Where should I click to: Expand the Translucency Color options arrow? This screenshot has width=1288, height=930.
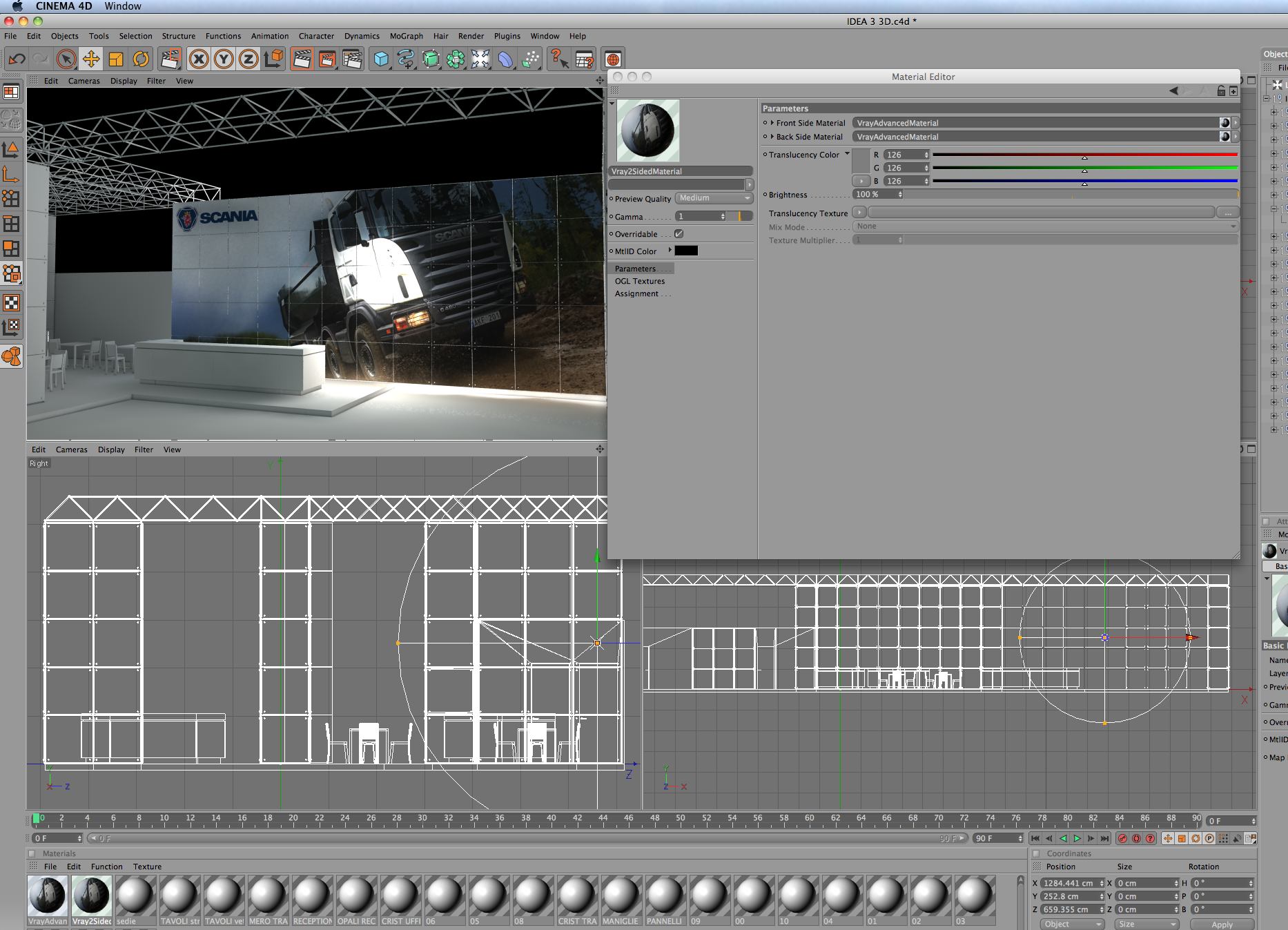(x=847, y=154)
